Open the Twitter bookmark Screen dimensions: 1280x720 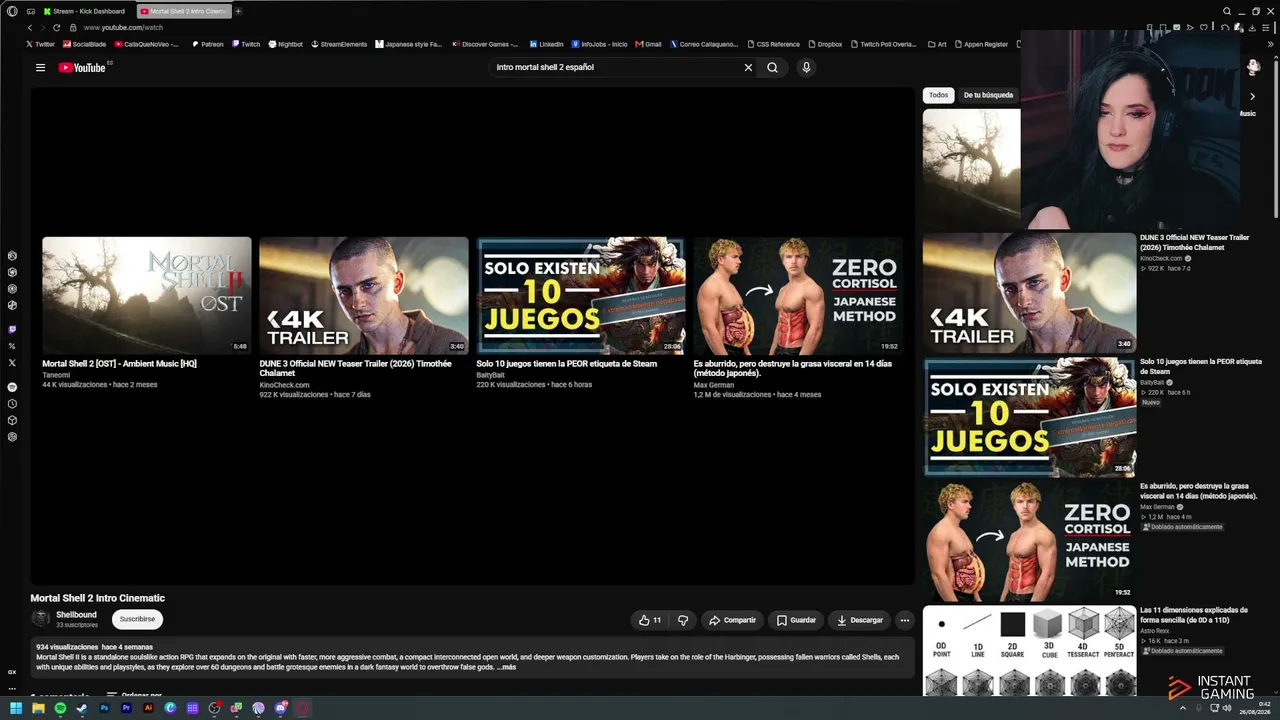point(41,44)
